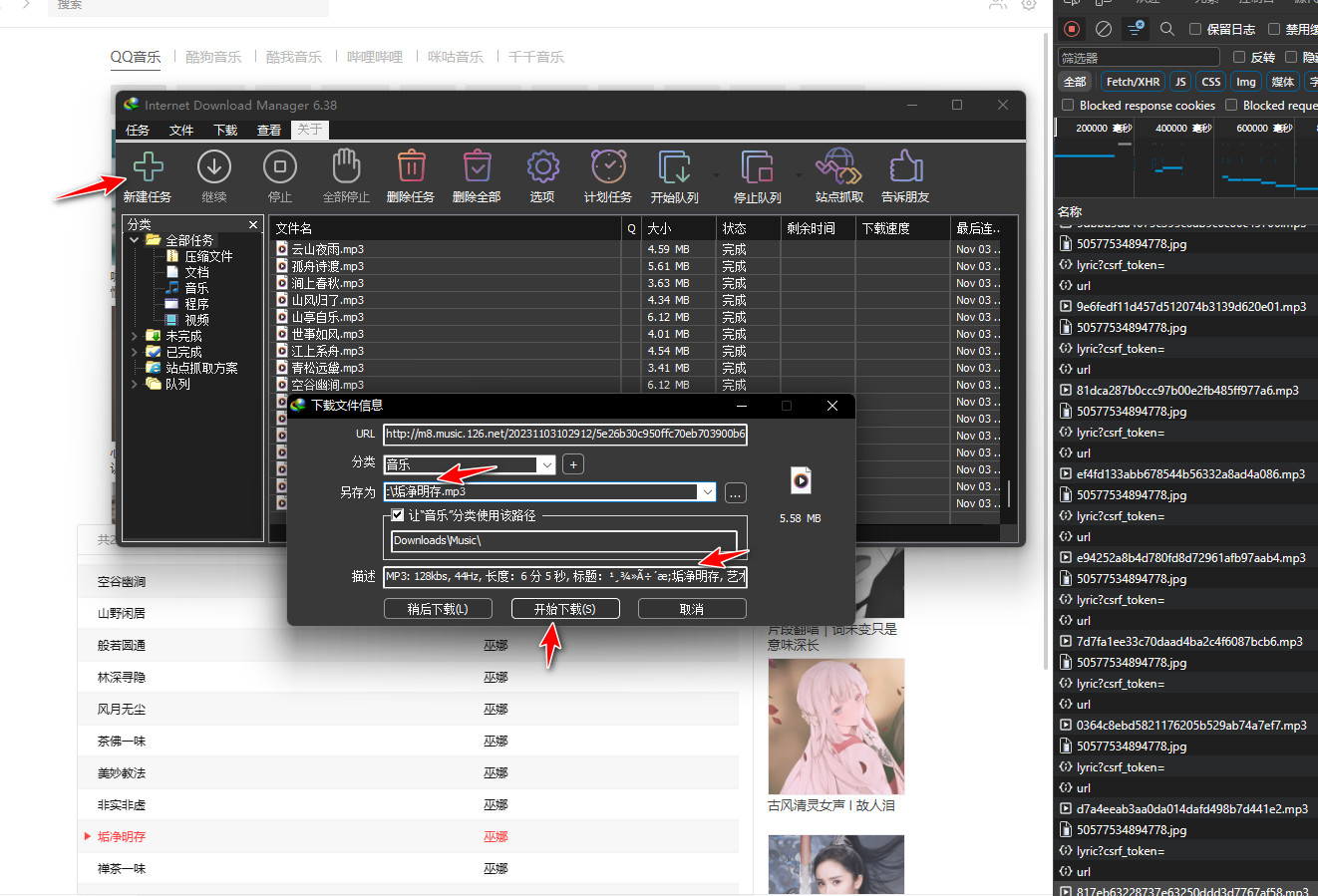Click the playing song 垢净明存
Screen dimensions: 1318x896
point(122,836)
